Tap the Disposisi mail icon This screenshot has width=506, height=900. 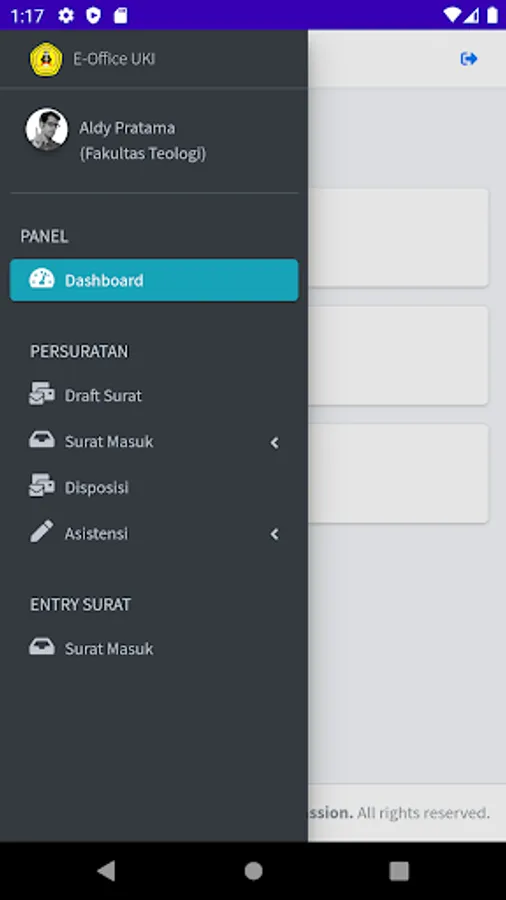(x=42, y=486)
